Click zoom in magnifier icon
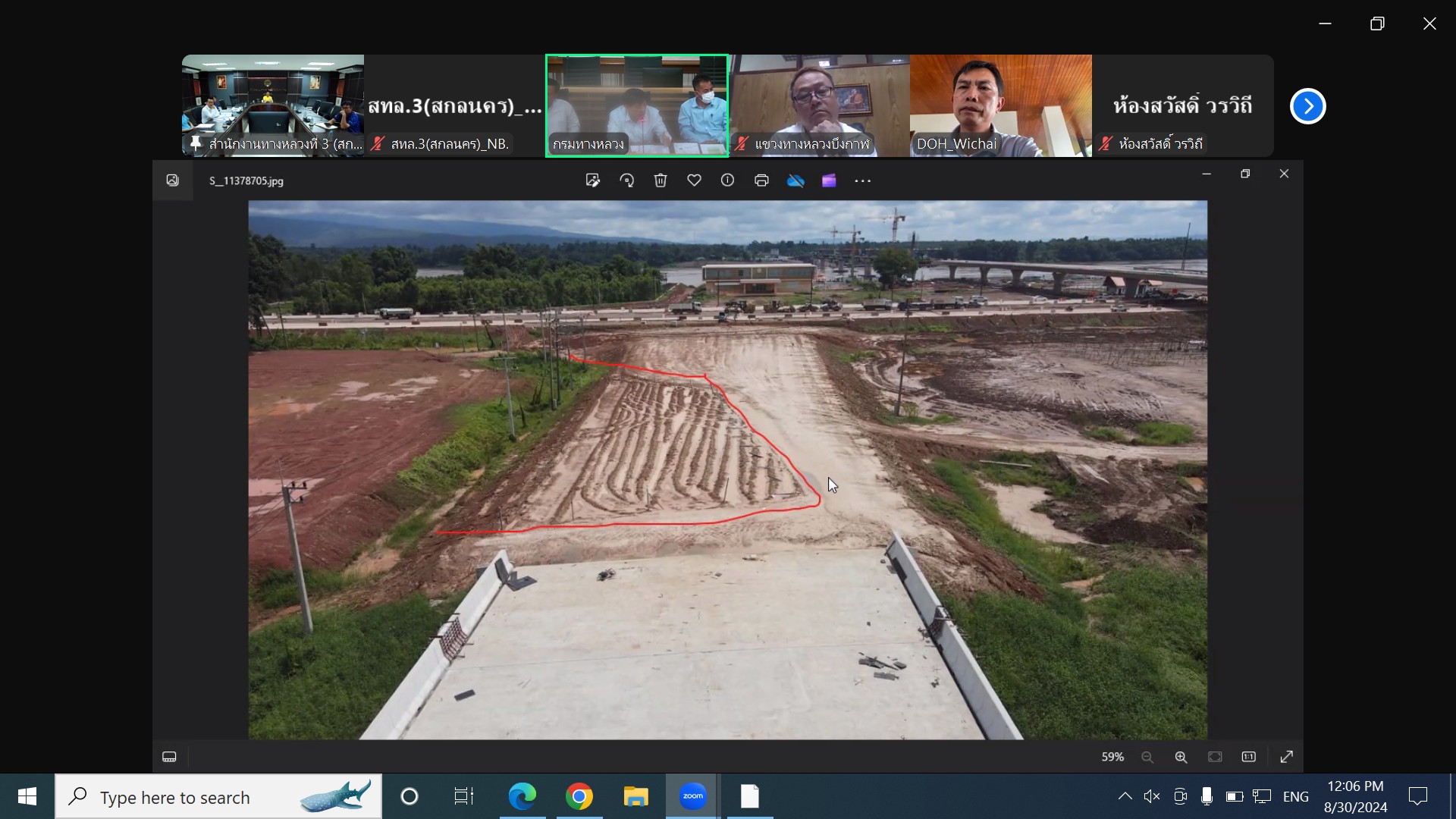The width and height of the screenshot is (1456, 819). 1181,757
